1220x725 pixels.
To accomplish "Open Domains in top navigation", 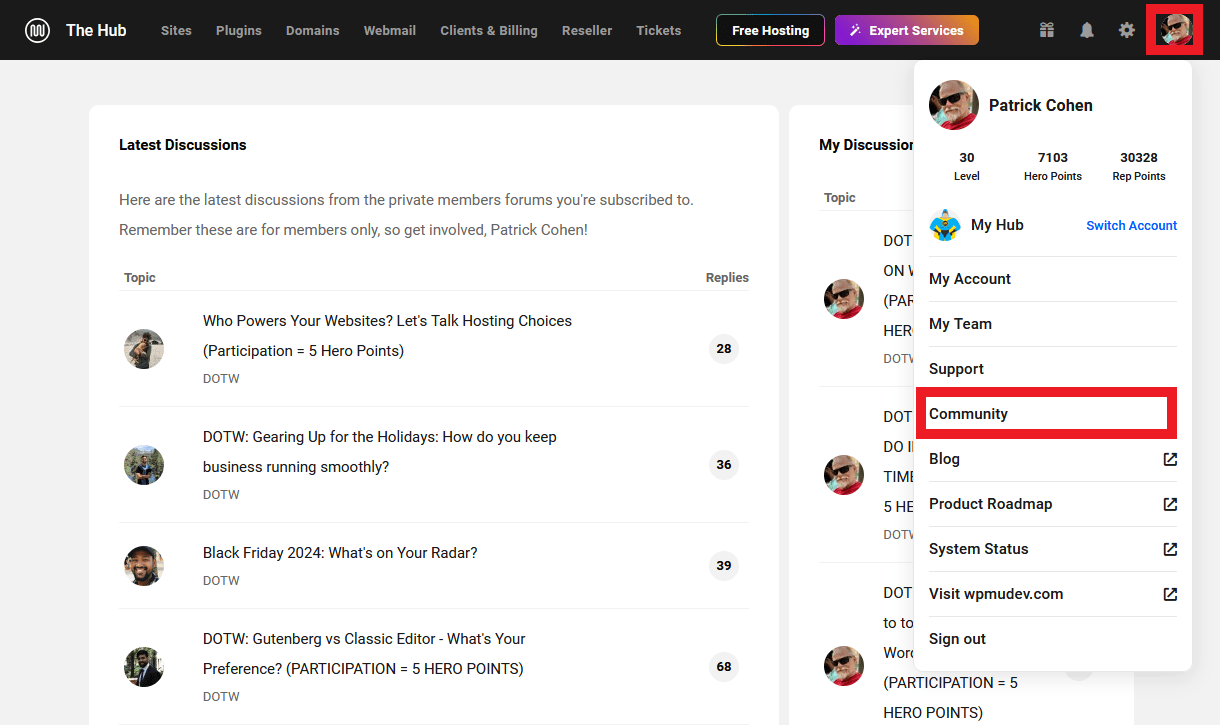I will (313, 30).
